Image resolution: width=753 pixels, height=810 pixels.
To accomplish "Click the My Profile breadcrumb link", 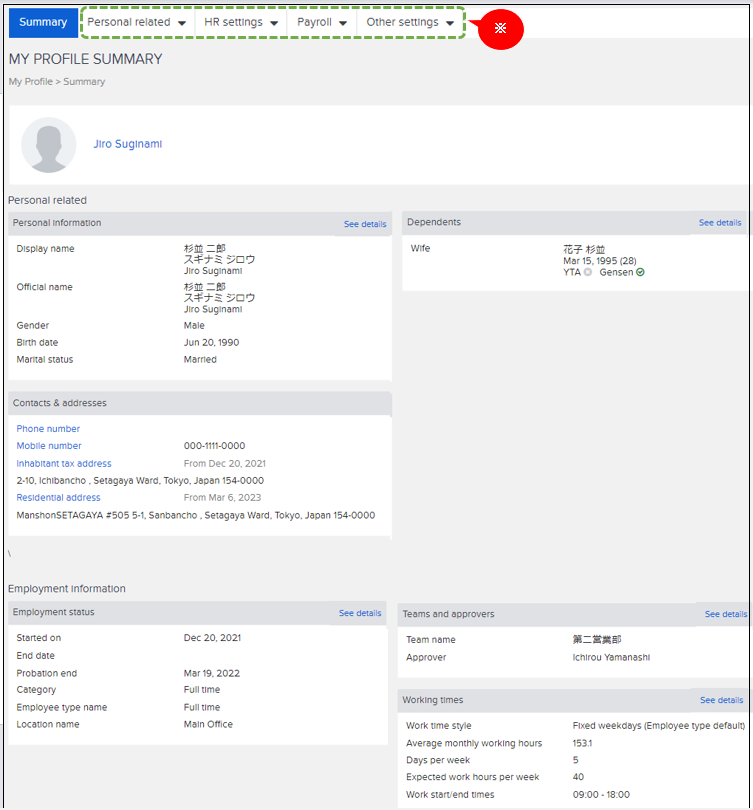I will (x=27, y=81).
